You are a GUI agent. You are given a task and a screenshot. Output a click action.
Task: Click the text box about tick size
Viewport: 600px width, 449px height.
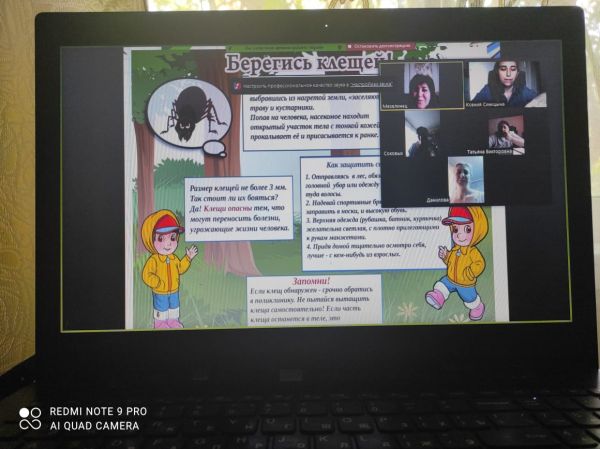[238, 208]
